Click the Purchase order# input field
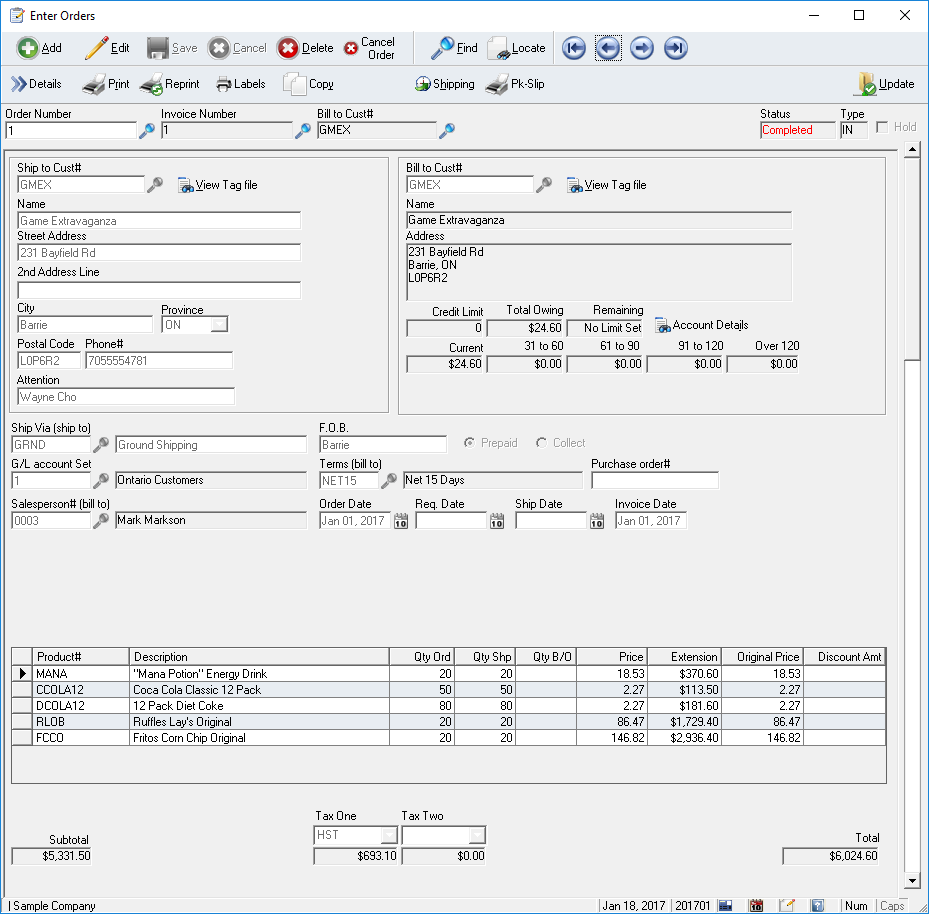 [655, 481]
